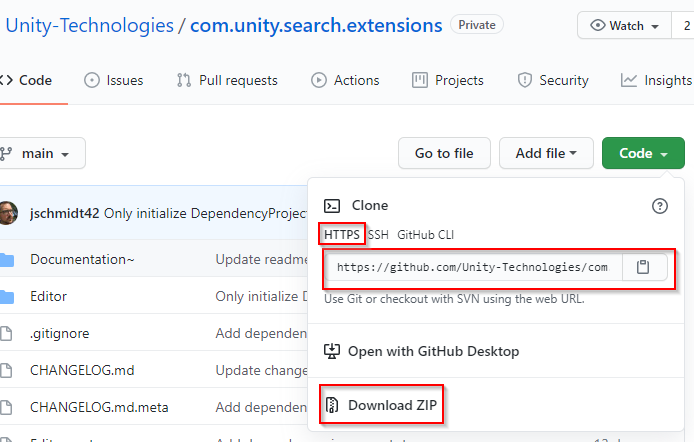This screenshot has height=442, width=694.
Task: Toggle the green Code dropdown button
Action: point(643,153)
